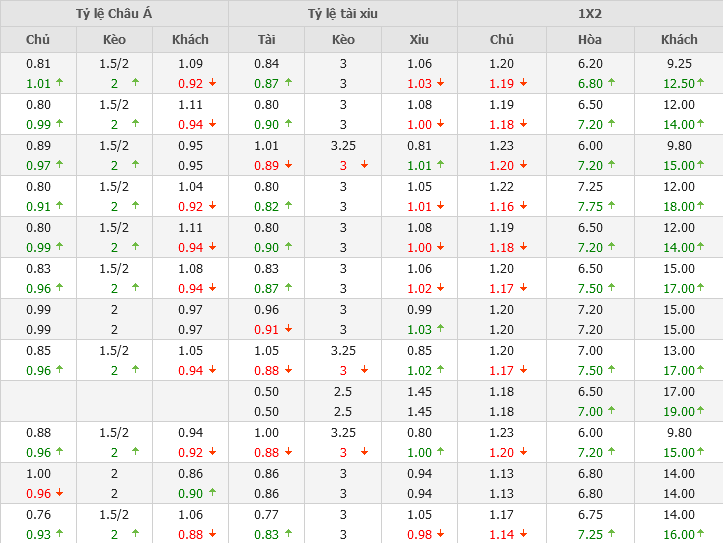Click the green up arrow beside 0.82
Image resolution: width=723 pixels, height=543 pixels.
pyautogui.click(x=288, y=207)
